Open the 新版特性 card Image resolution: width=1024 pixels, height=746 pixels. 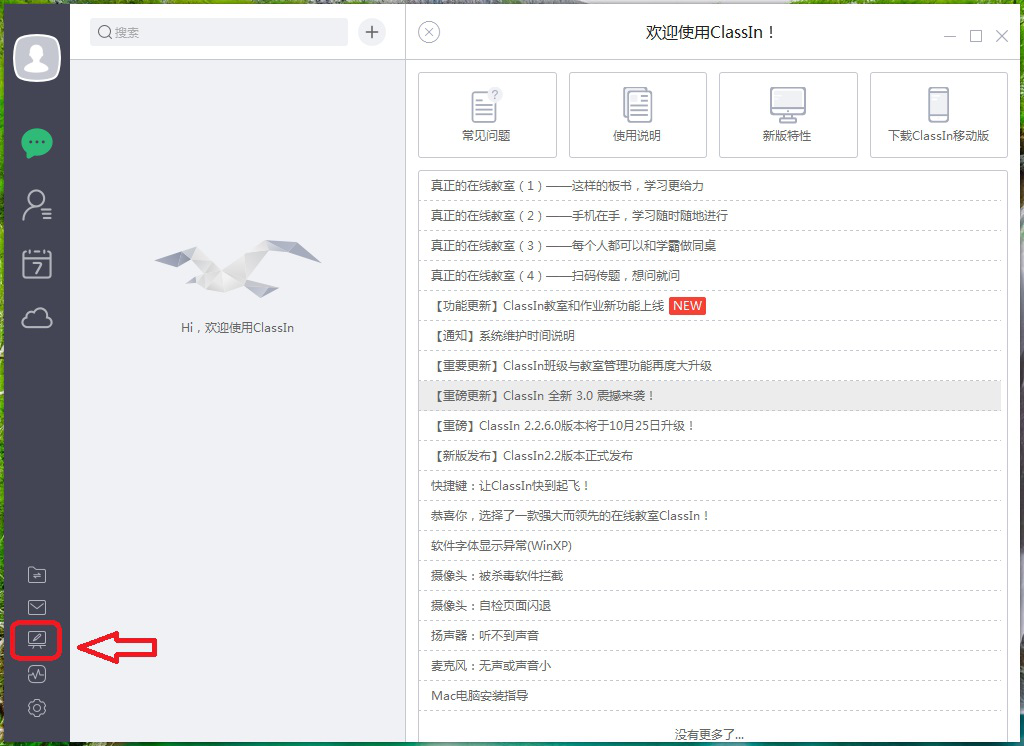coord(788,114)
